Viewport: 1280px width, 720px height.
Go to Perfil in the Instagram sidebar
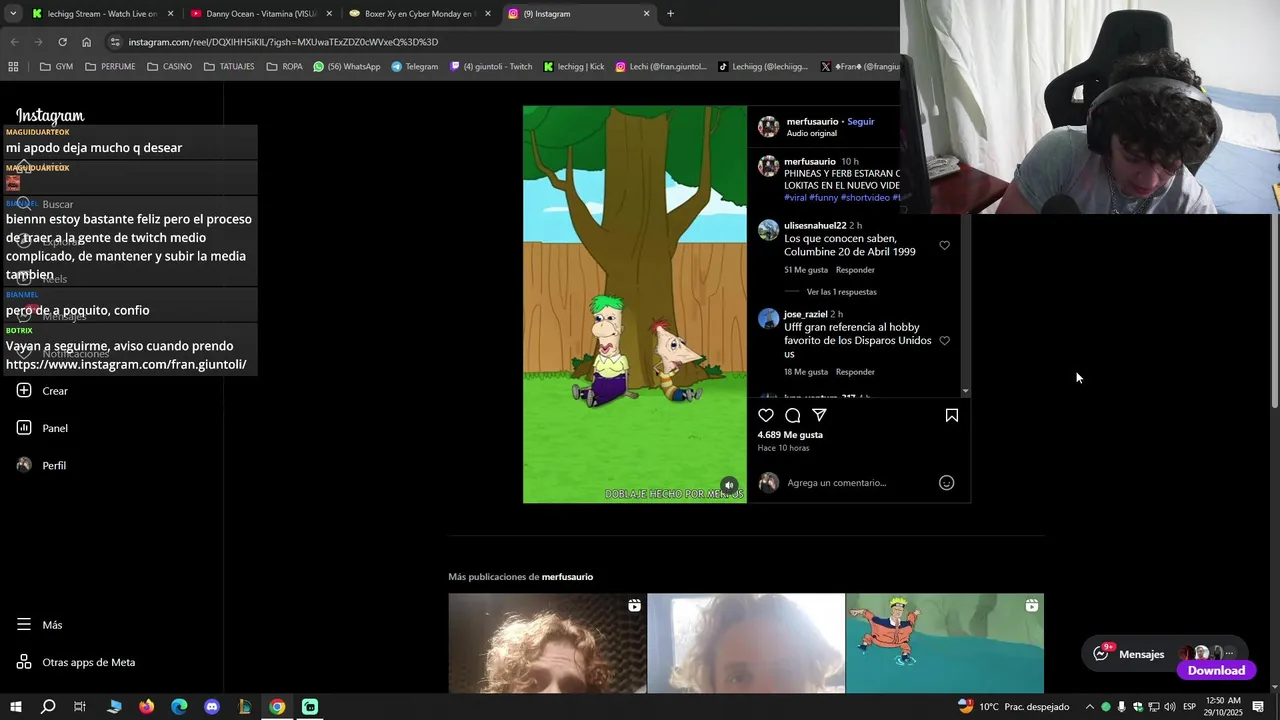pyautogui.click(x=41, y=465)
